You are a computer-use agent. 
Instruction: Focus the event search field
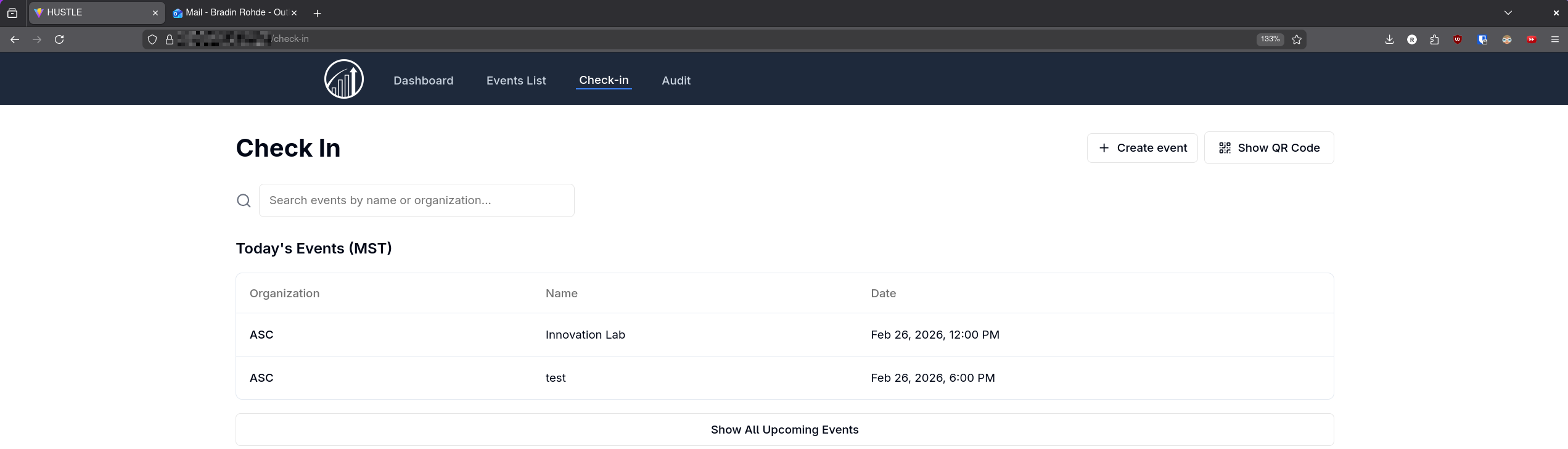(417, 200)
